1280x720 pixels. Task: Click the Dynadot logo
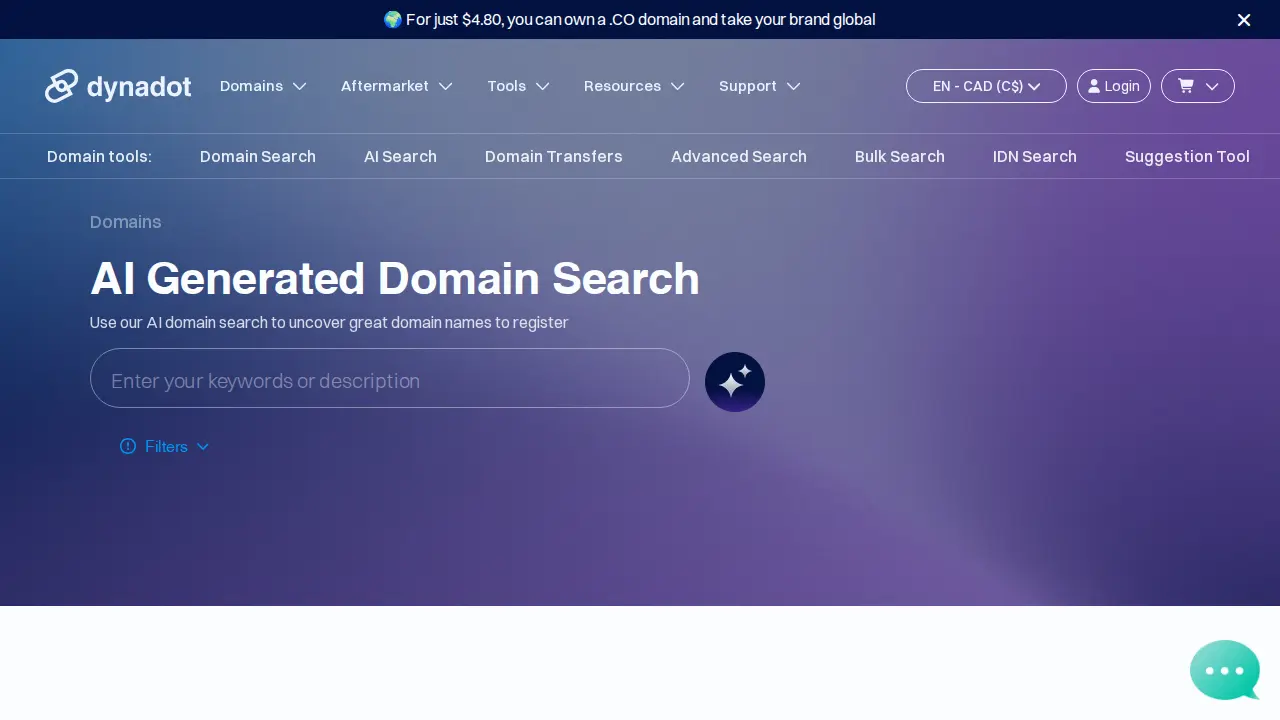(118, 86)
